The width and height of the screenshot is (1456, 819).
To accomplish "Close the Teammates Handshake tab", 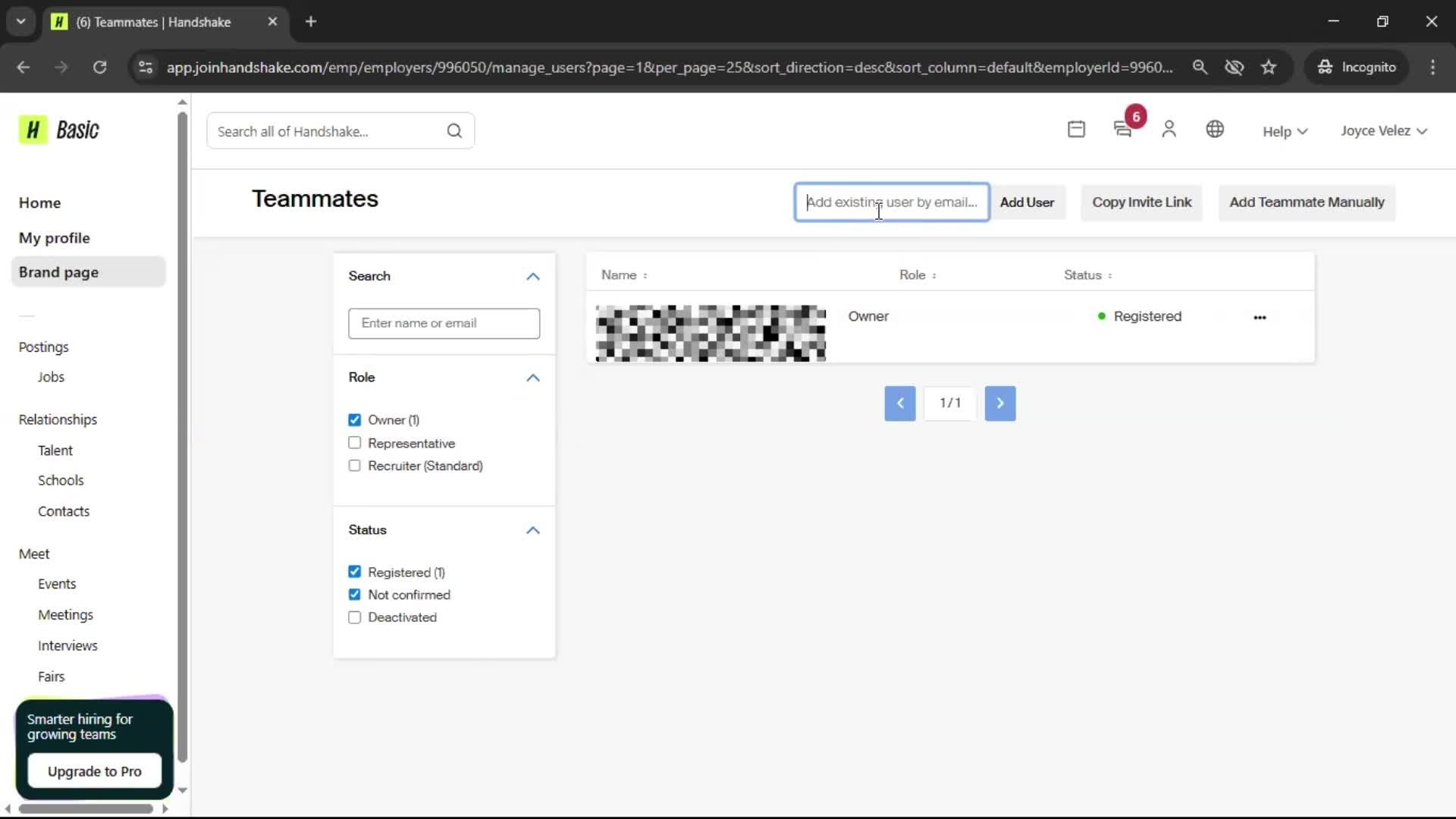I will [x=272, y=22].
